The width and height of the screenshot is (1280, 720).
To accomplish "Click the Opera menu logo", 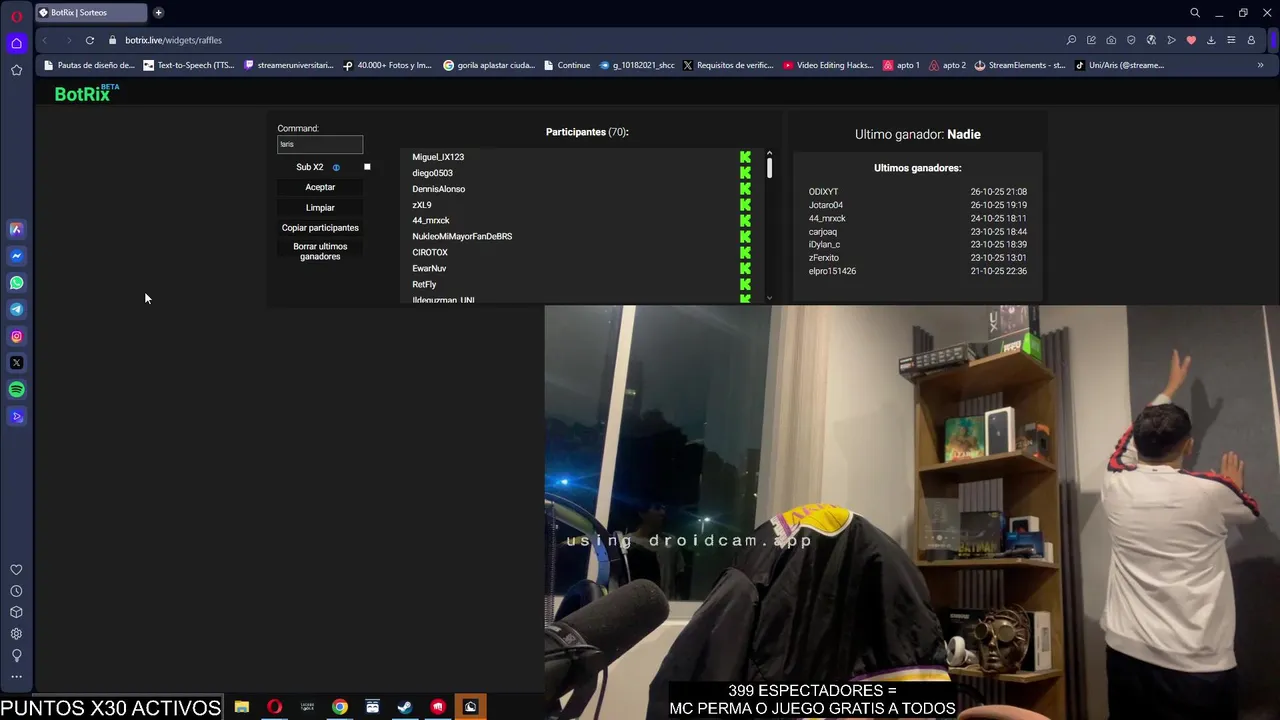I will click(16, 15).
